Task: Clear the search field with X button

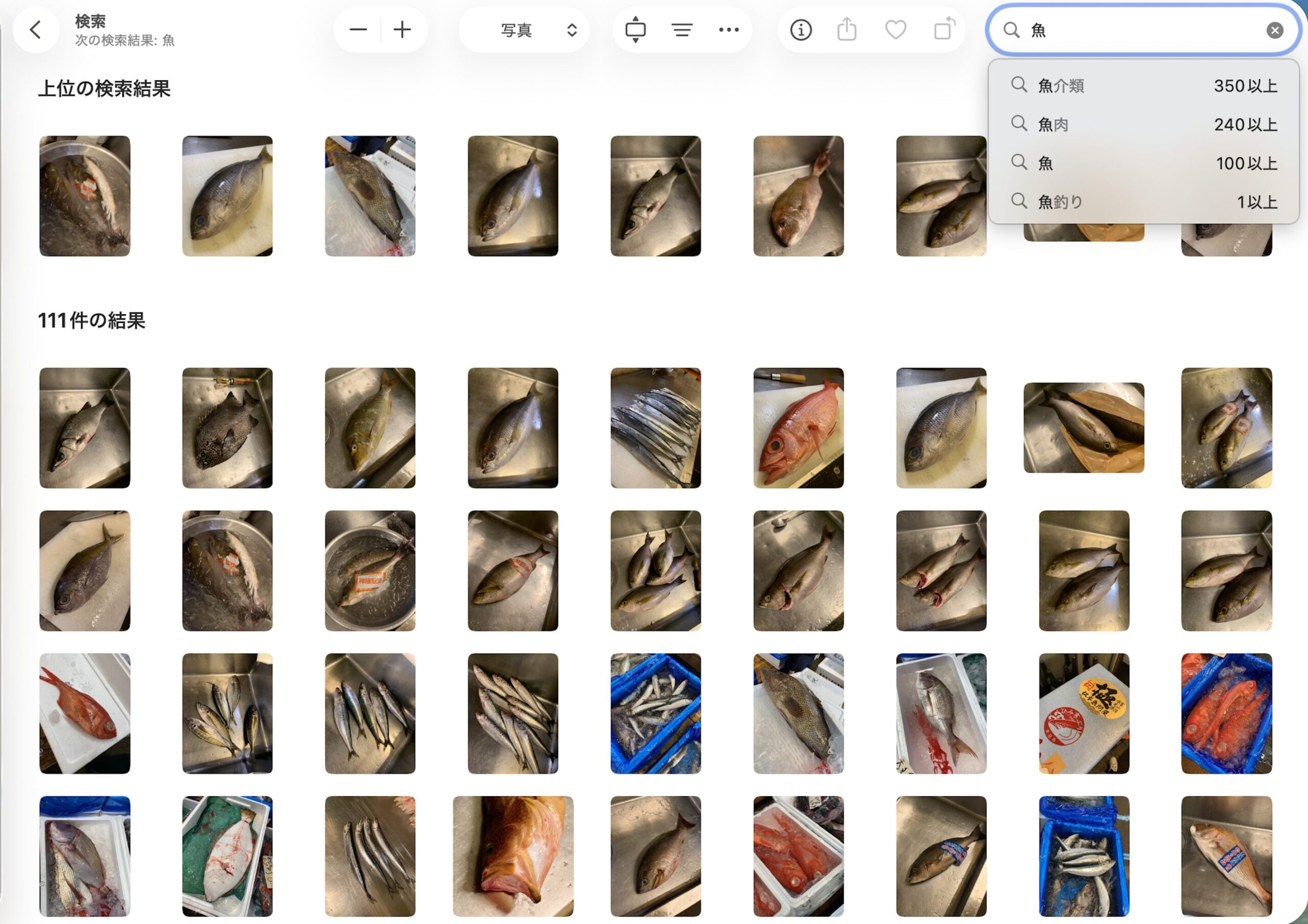Action: click(1275, 30)
